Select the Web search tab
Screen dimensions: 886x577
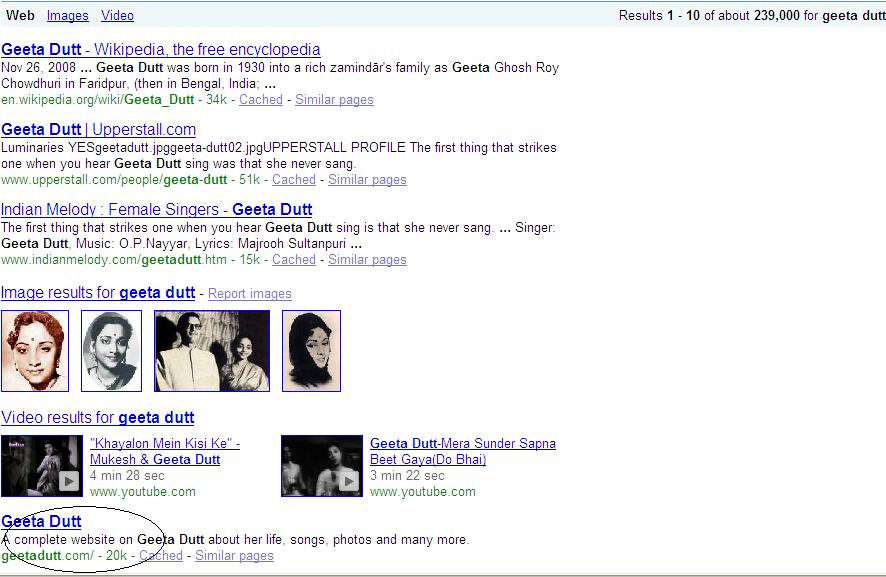[20, 15]
